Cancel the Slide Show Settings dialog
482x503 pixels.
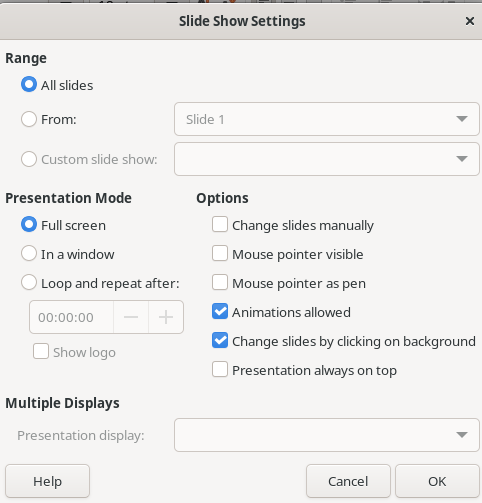pyautogui.click(x=348, y=481)
